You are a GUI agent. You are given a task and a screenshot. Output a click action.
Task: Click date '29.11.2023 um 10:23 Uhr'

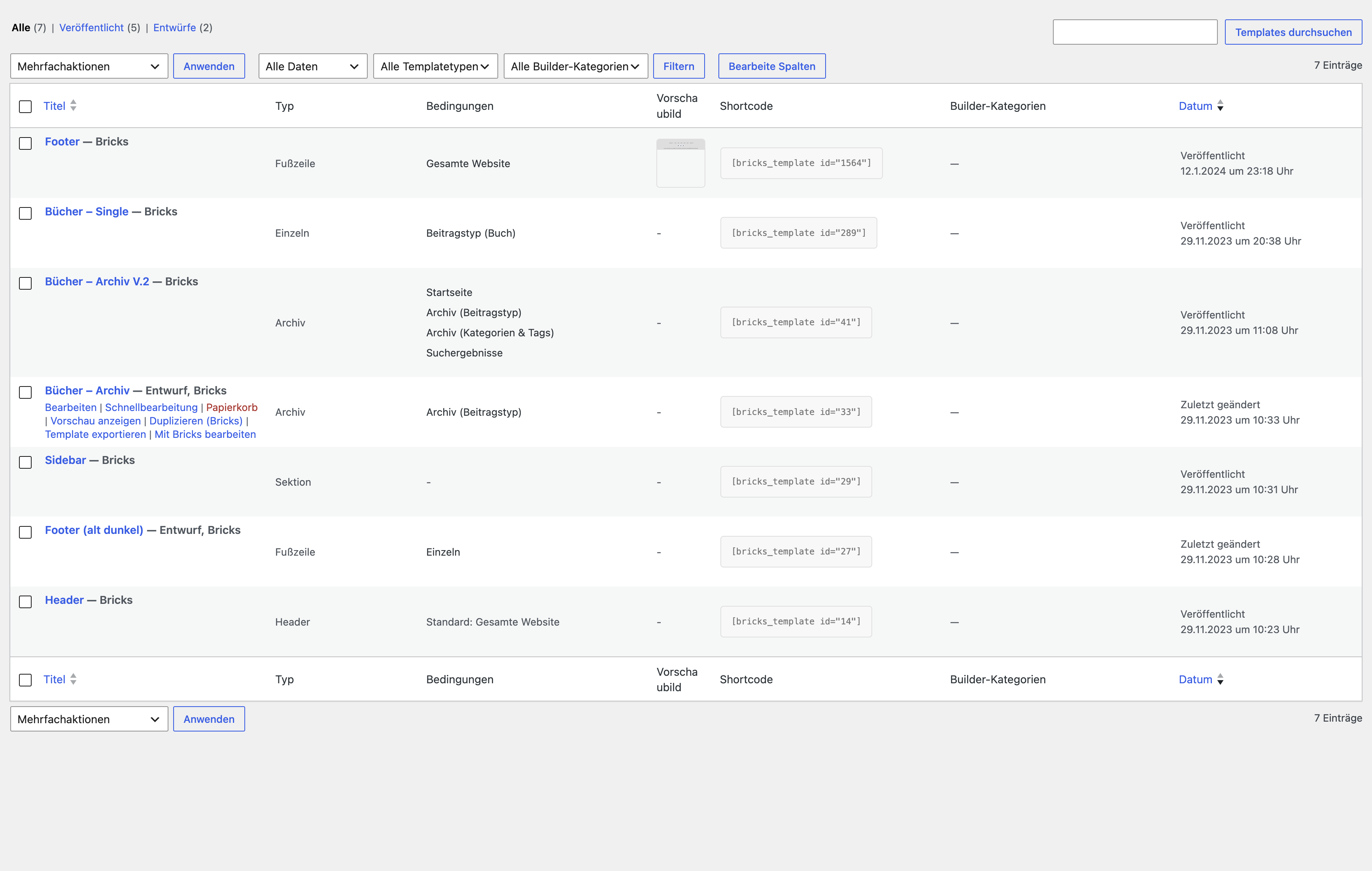(x=1240, y=630)
